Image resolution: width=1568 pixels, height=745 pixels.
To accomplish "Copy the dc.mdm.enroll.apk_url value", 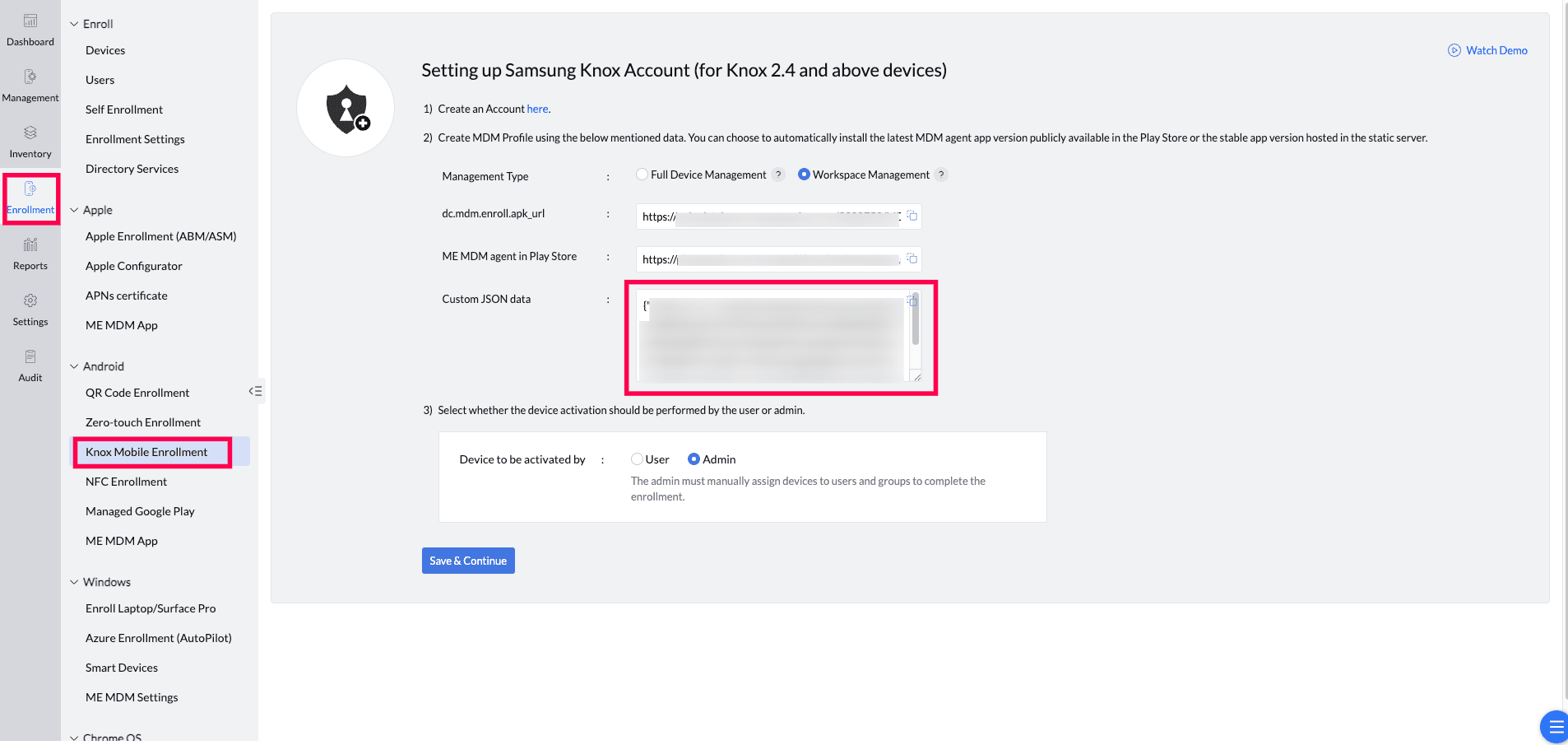I will [x=912, y=216].
